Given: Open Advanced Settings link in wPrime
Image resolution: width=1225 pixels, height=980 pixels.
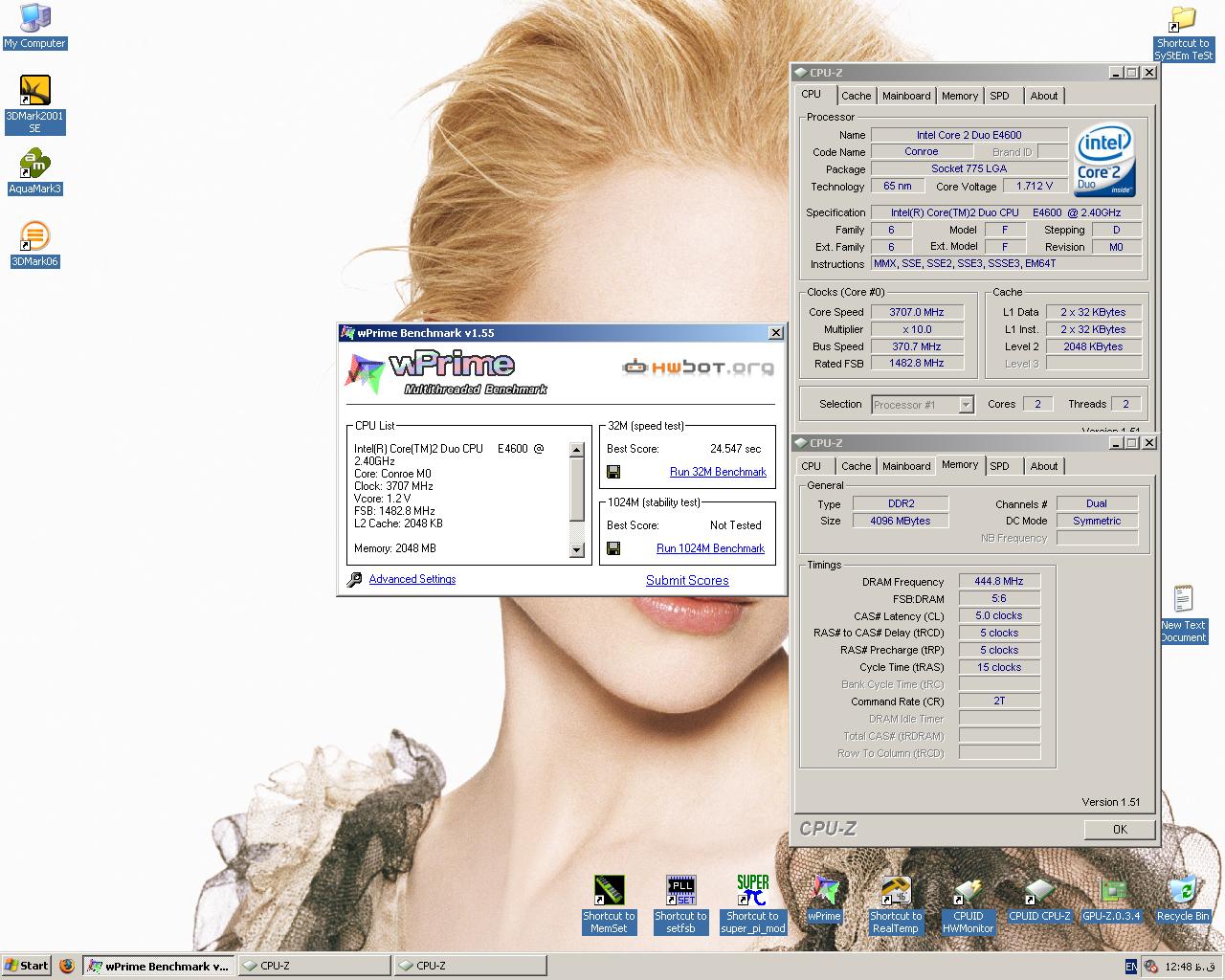Looking at the screenshot, I should (x=412, y=579).
